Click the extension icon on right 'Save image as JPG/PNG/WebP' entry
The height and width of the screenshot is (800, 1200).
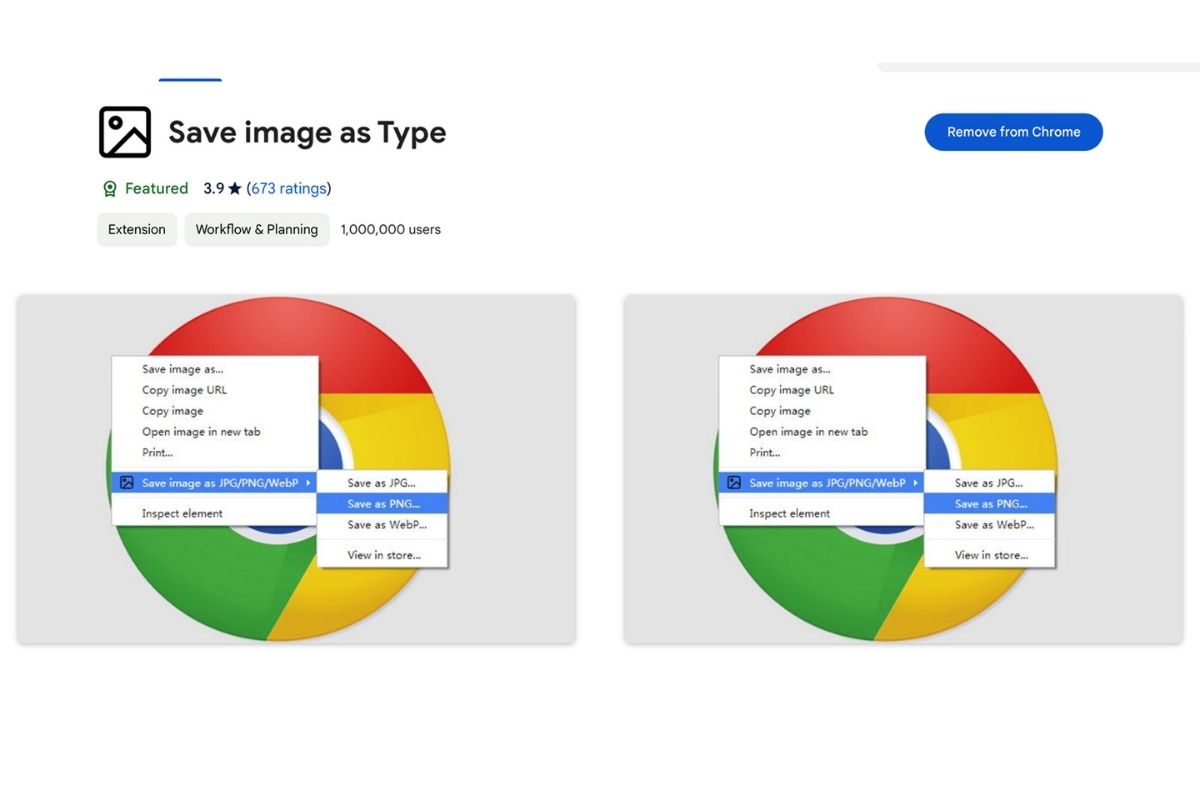(x=734, y=482)
